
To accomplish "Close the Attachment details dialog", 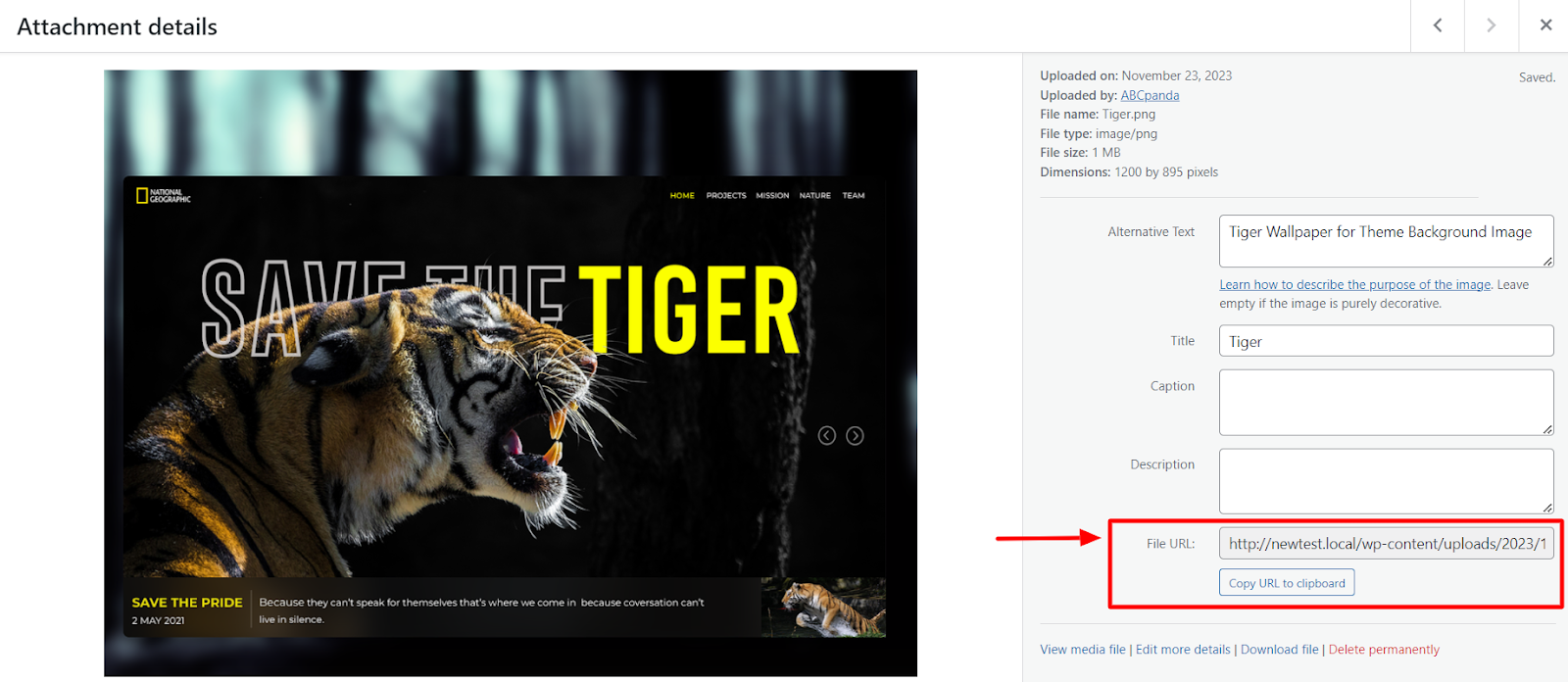I will pos(1545,25).
